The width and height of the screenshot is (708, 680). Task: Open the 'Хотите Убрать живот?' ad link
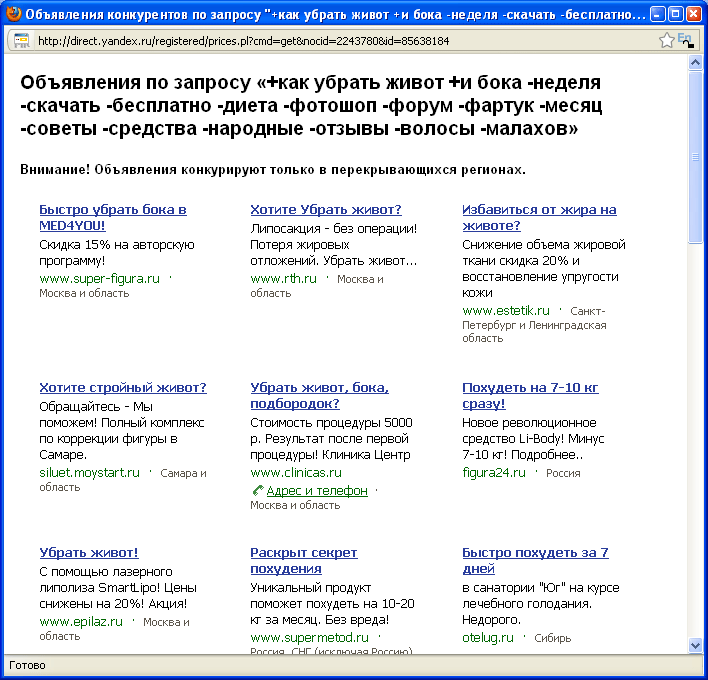click(326, 210)
